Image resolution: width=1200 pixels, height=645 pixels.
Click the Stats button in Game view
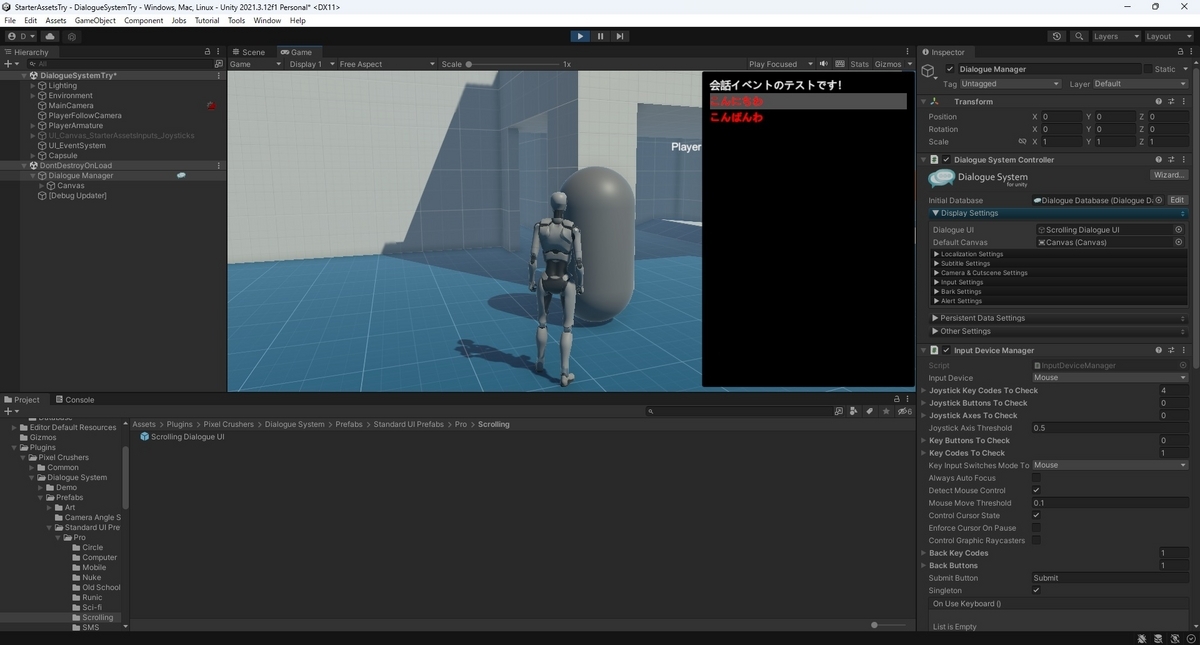pyautogui.click(x=859, y=63)
